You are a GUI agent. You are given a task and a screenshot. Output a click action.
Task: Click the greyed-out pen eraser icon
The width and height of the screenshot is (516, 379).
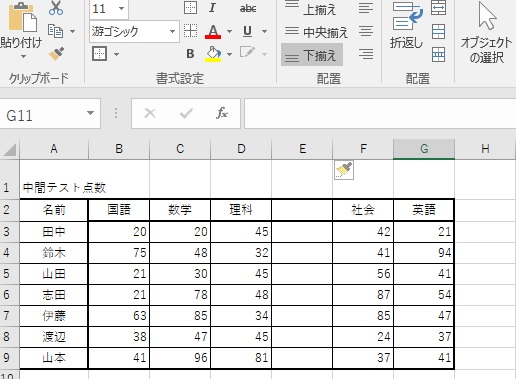click(247, 53)
